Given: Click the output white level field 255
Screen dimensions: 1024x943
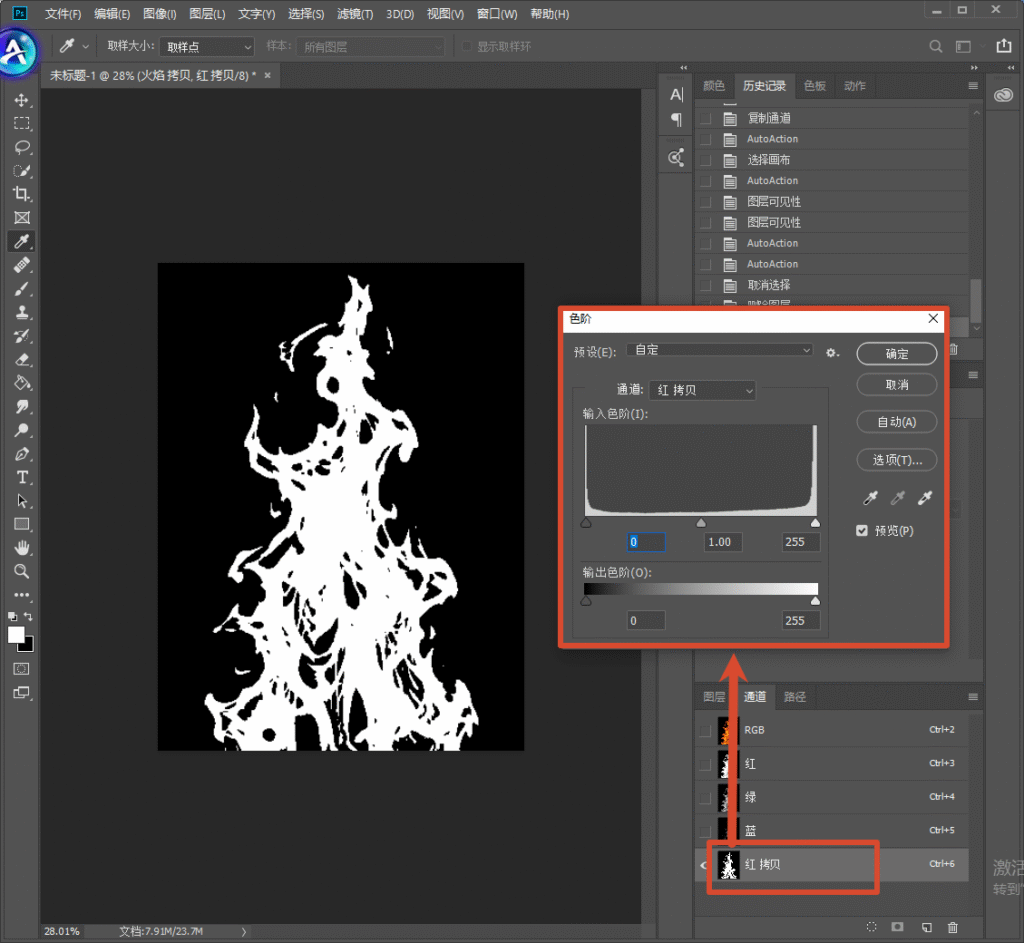Looking at the screenshot, I should pyautogui.click(x=801, y=620).
